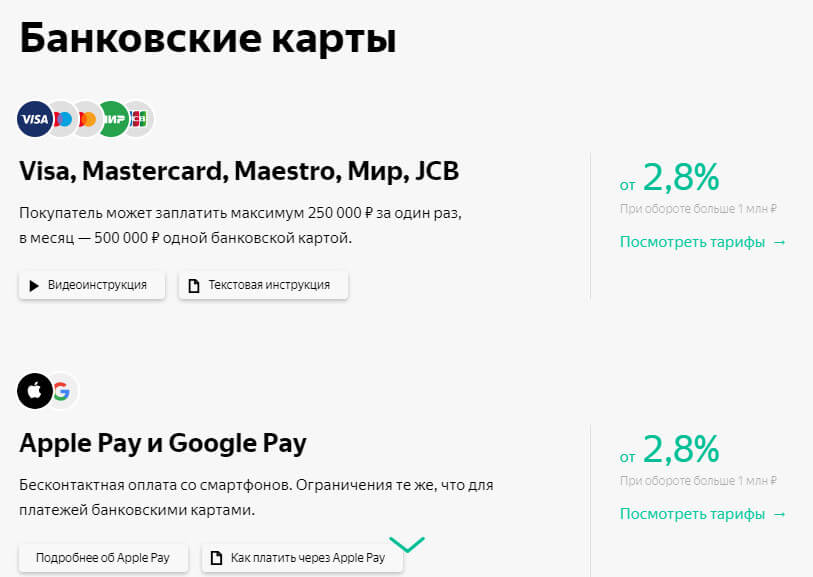Select the green Мир card icon
This screenshot has width=813, height=577.
113,119
